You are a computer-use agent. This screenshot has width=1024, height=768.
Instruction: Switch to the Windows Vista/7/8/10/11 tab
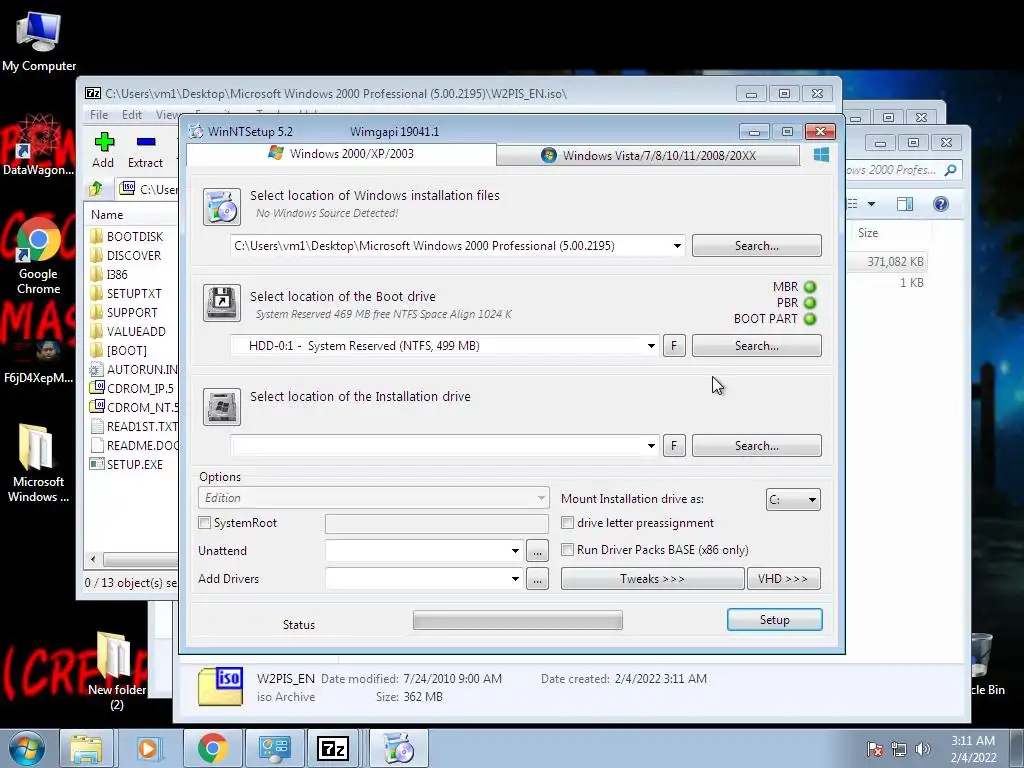pyautogui.click(x=648, y=155)
